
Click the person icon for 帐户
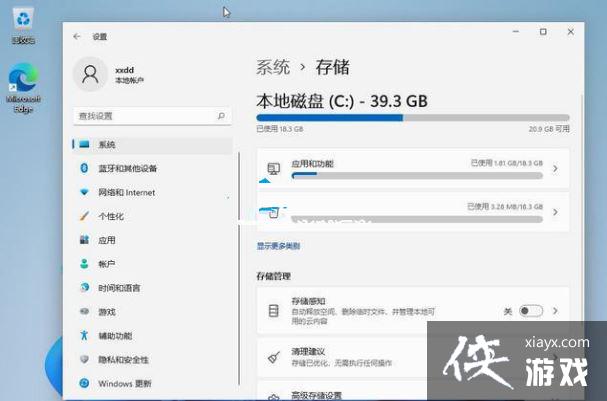pos(84,264)
